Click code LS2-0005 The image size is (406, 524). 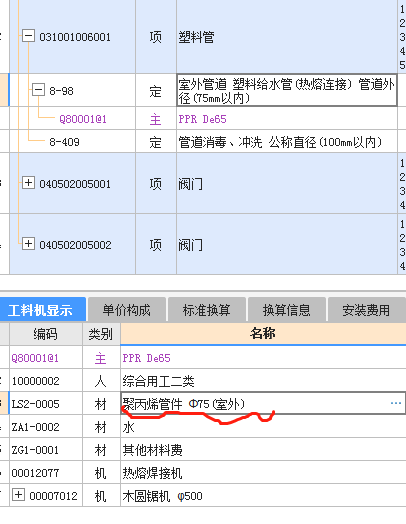coord(35,404)
